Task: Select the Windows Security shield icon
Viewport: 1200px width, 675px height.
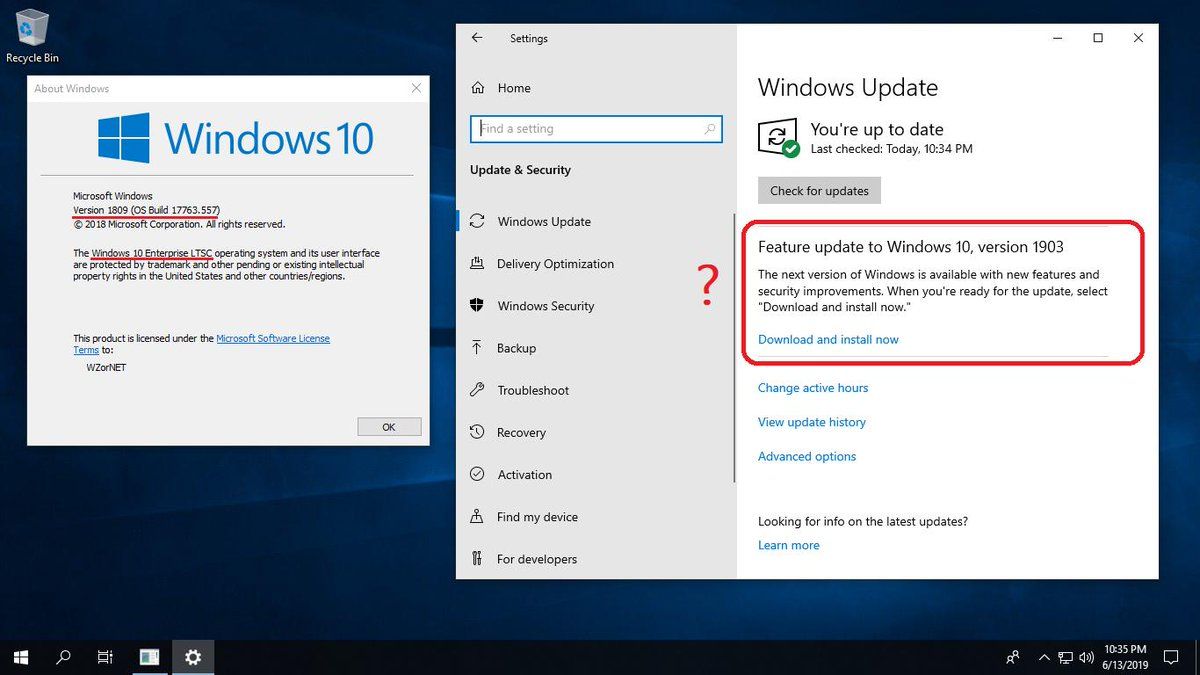Action: click(477, 306)
